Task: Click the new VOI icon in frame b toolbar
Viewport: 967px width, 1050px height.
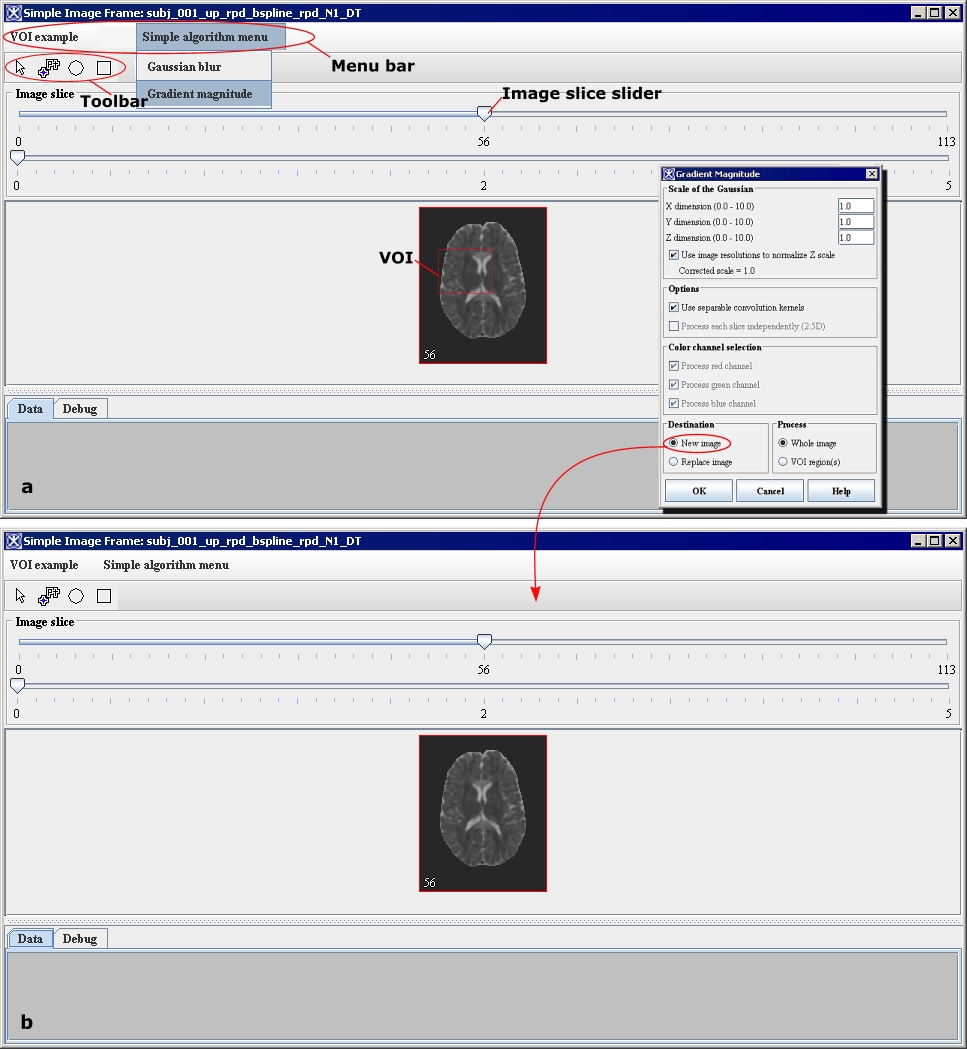Action: click(x=49, y=596)
